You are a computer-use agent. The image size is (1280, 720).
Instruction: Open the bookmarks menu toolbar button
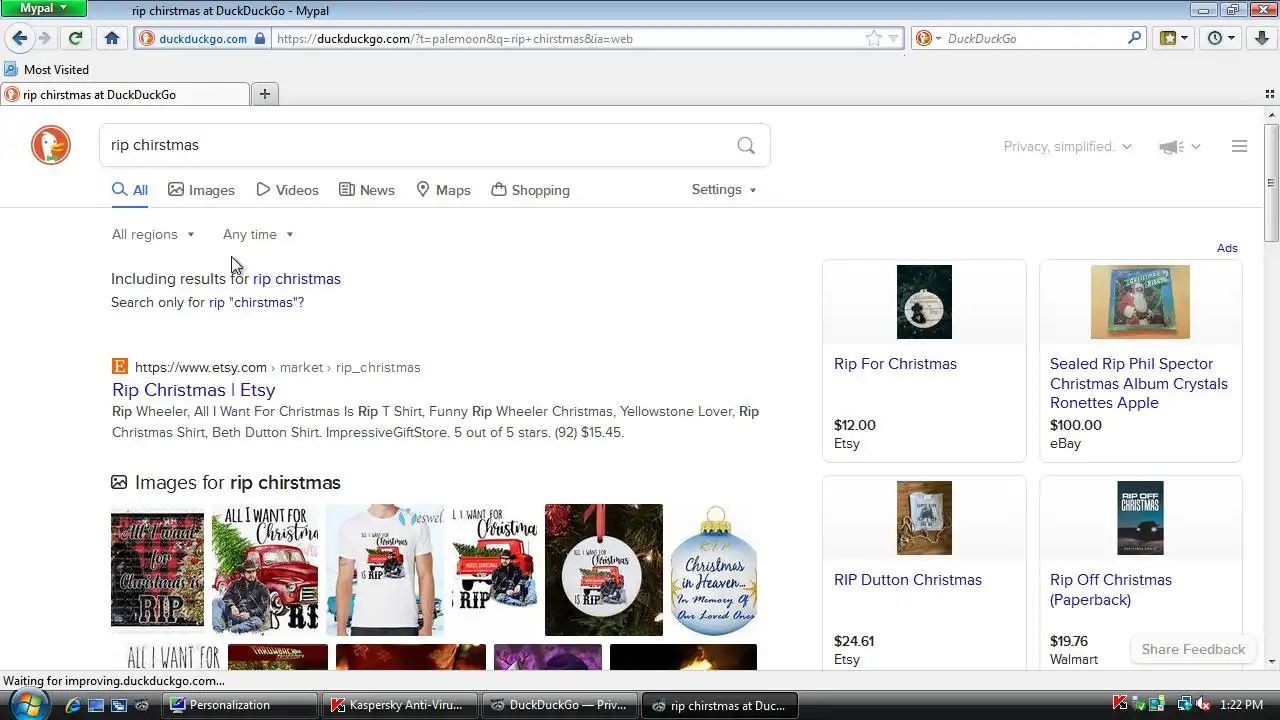tap(1174, 38)
